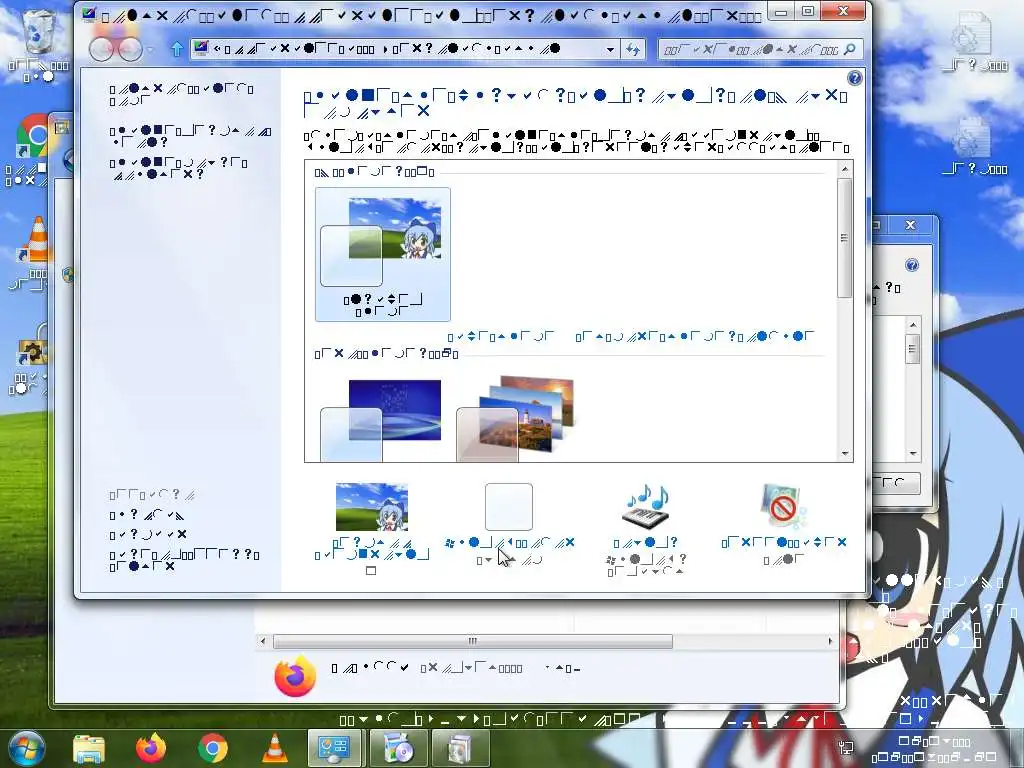Click left arrow of background window's horizontal scrollbar
Image resolution: width=1024 pixels, height=768 pixels.
(263, 641)
